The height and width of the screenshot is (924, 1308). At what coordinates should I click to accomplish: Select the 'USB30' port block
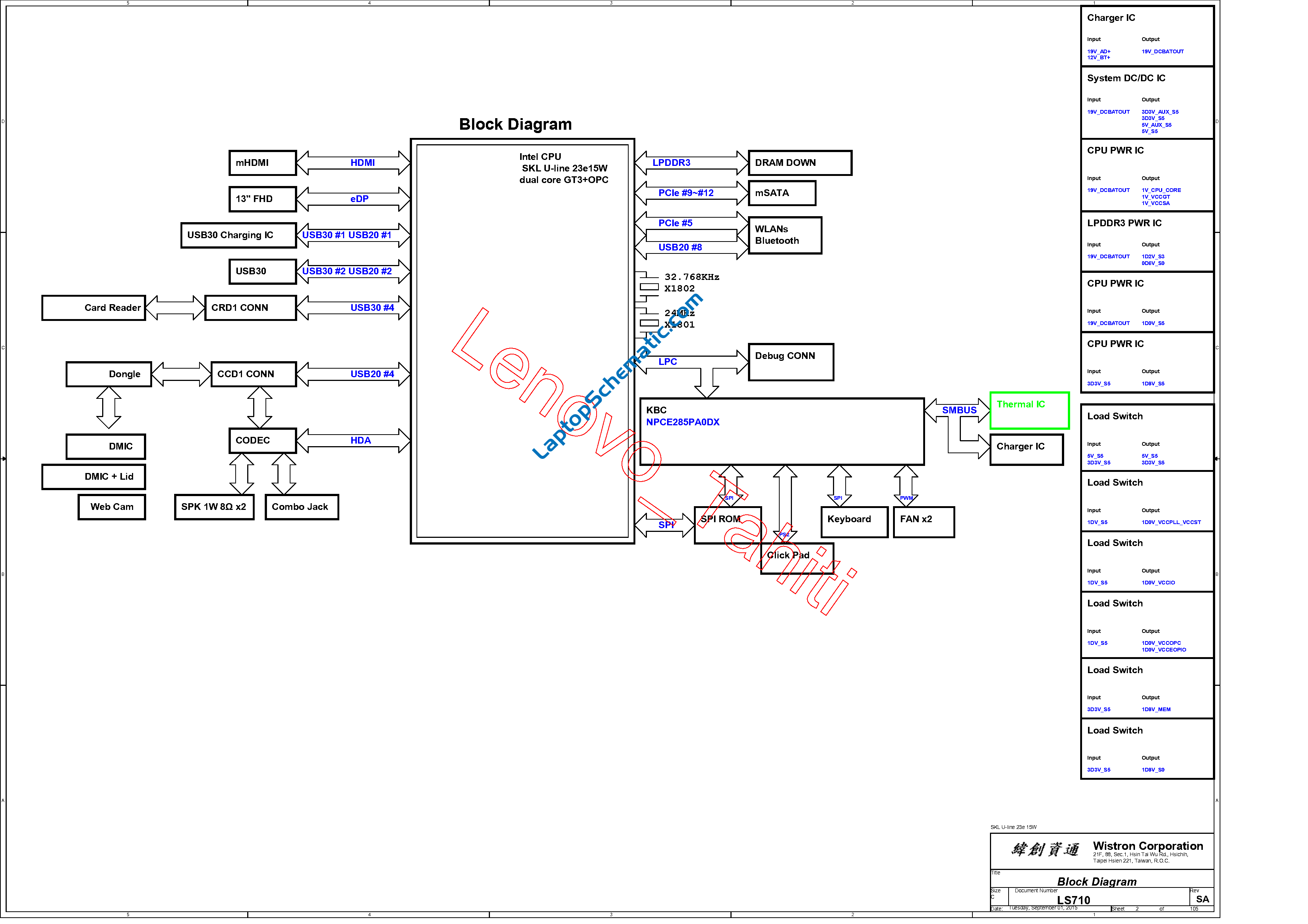[x=262, y=272]
